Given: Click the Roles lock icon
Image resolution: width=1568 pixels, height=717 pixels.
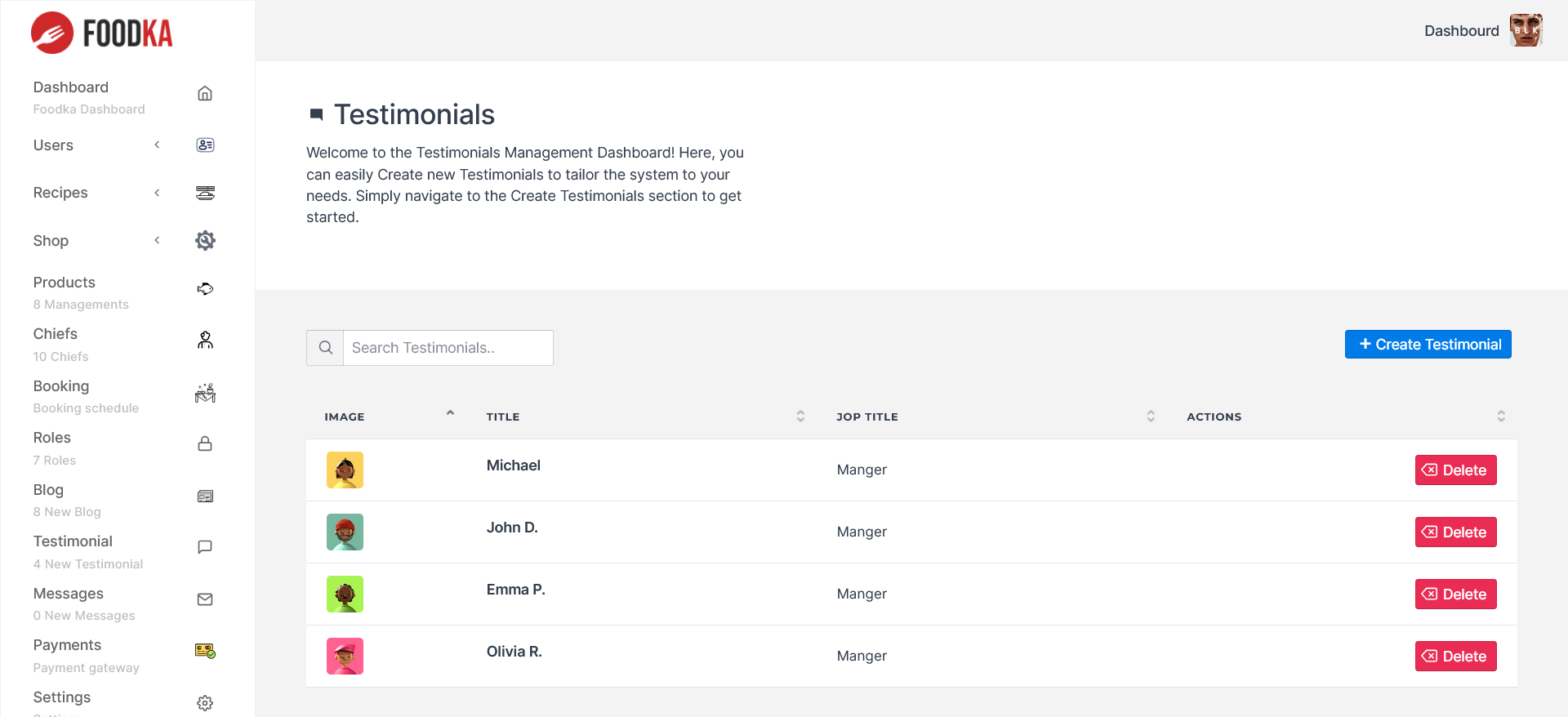Looking at the screenshot, I should pos(205,444).
